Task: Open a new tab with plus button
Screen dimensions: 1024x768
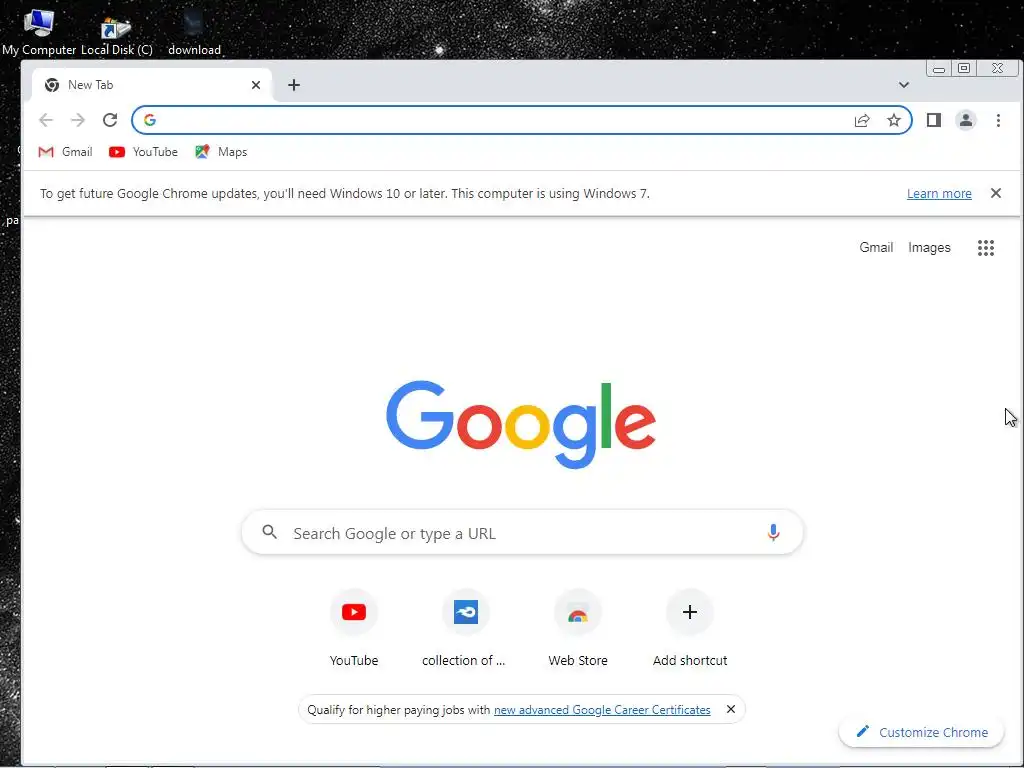Action: tap(294, 85)
